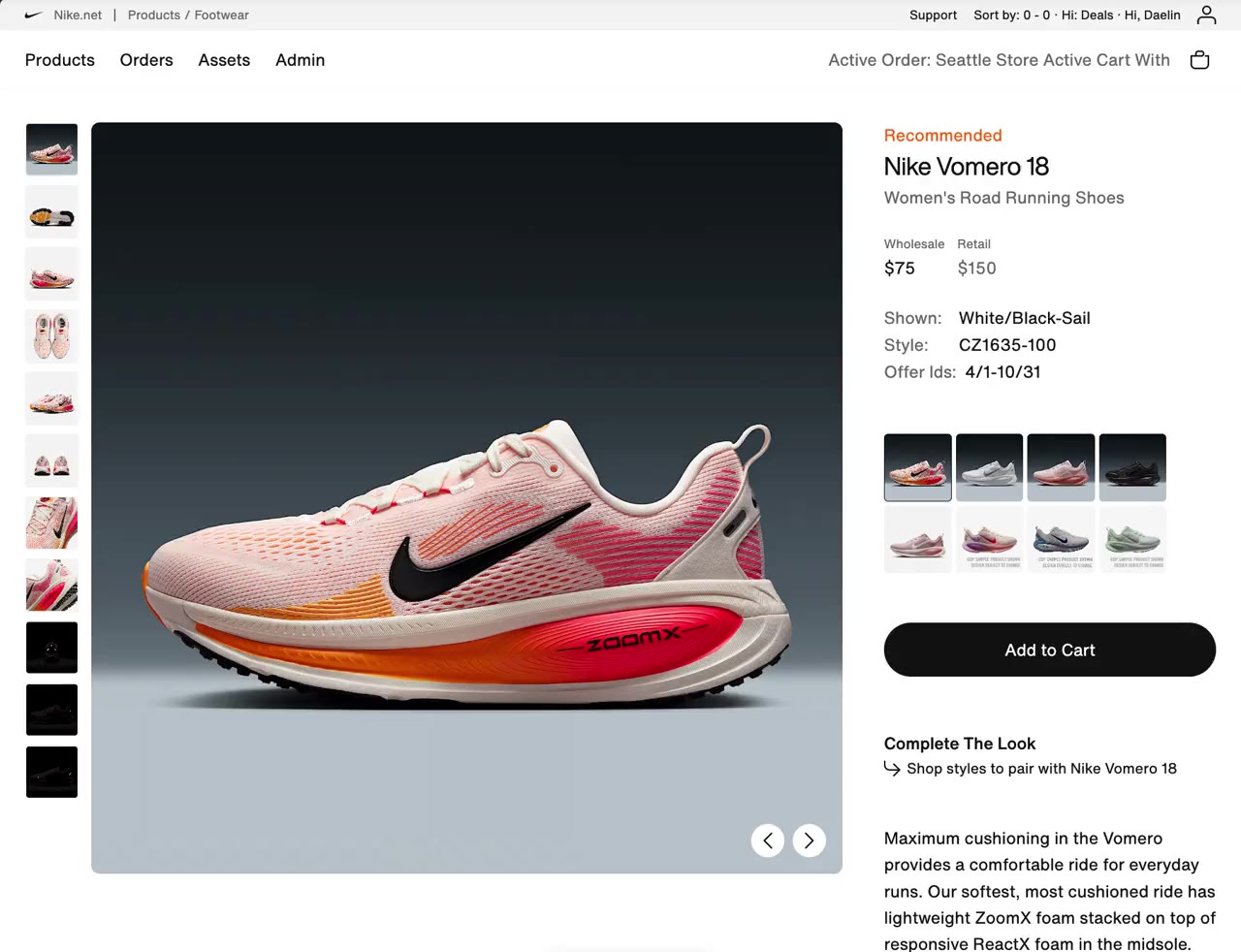Open the Orders menu
Screen dimensions: 1241x952
[x=146, y=60]
